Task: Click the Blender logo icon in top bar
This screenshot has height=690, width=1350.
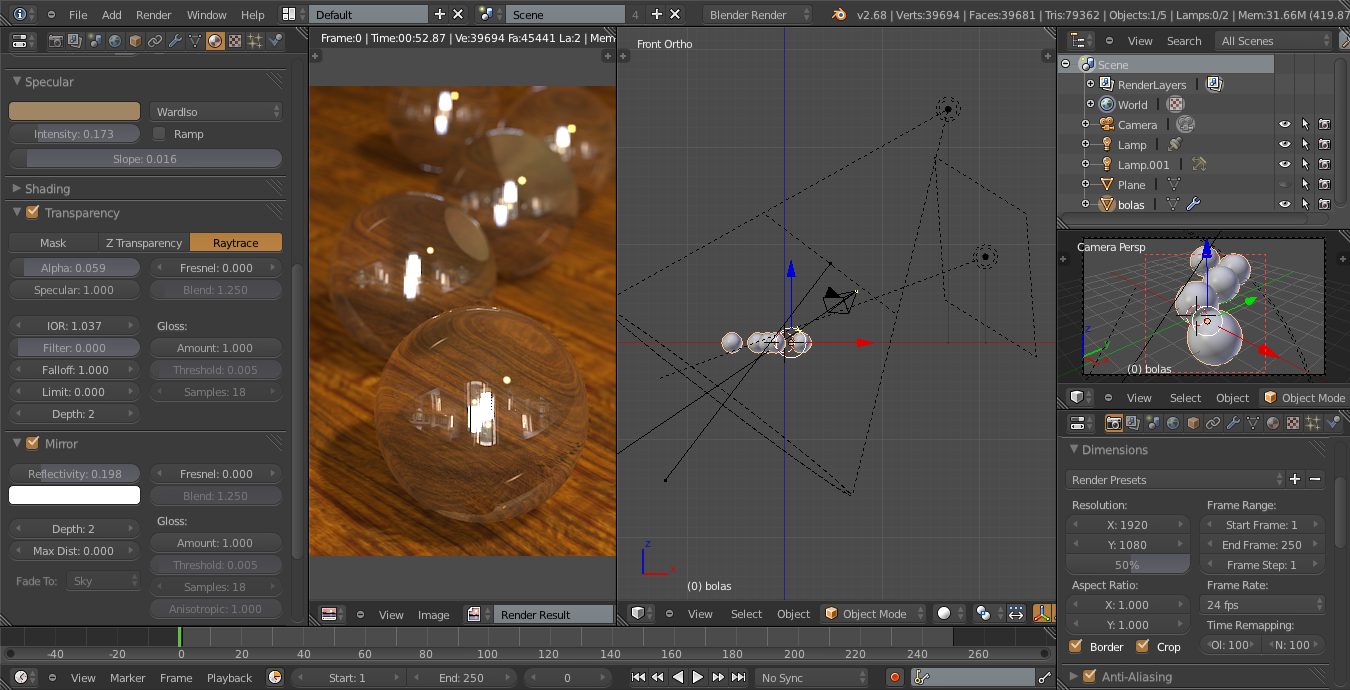Action: pyautogui.click(x=839, y=15)
